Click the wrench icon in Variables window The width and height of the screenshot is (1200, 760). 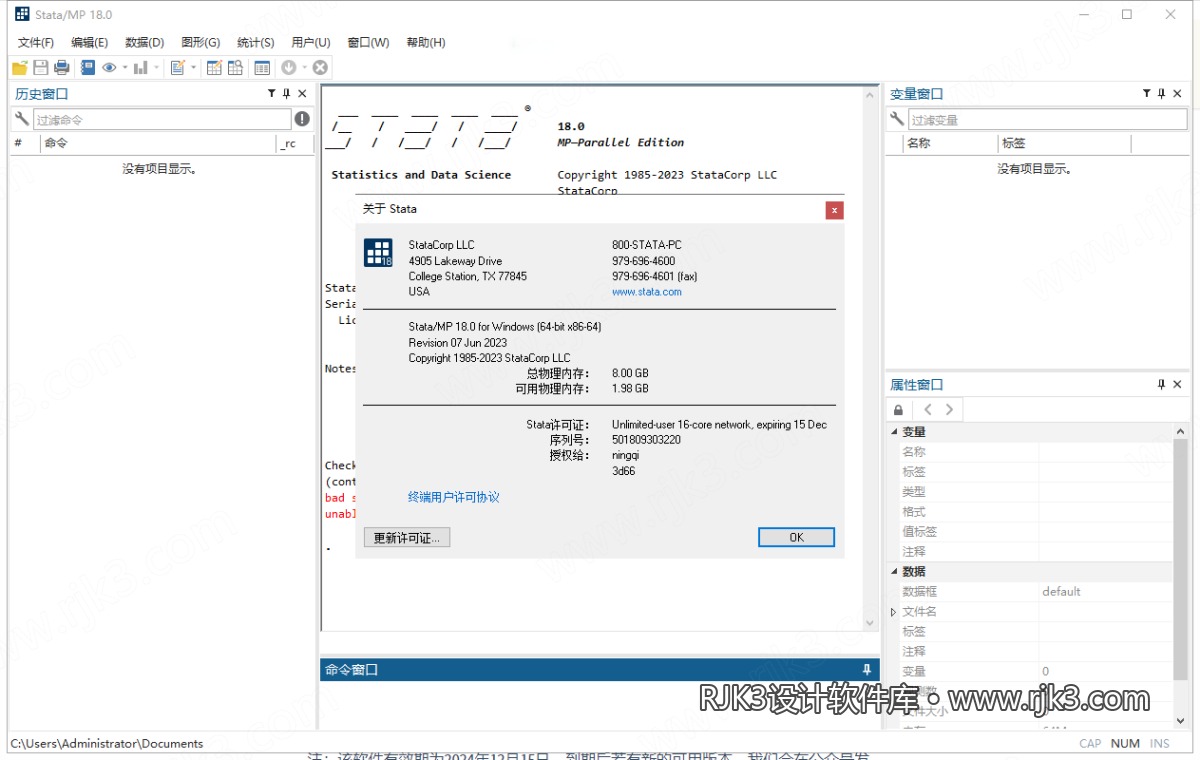point(898,120)
